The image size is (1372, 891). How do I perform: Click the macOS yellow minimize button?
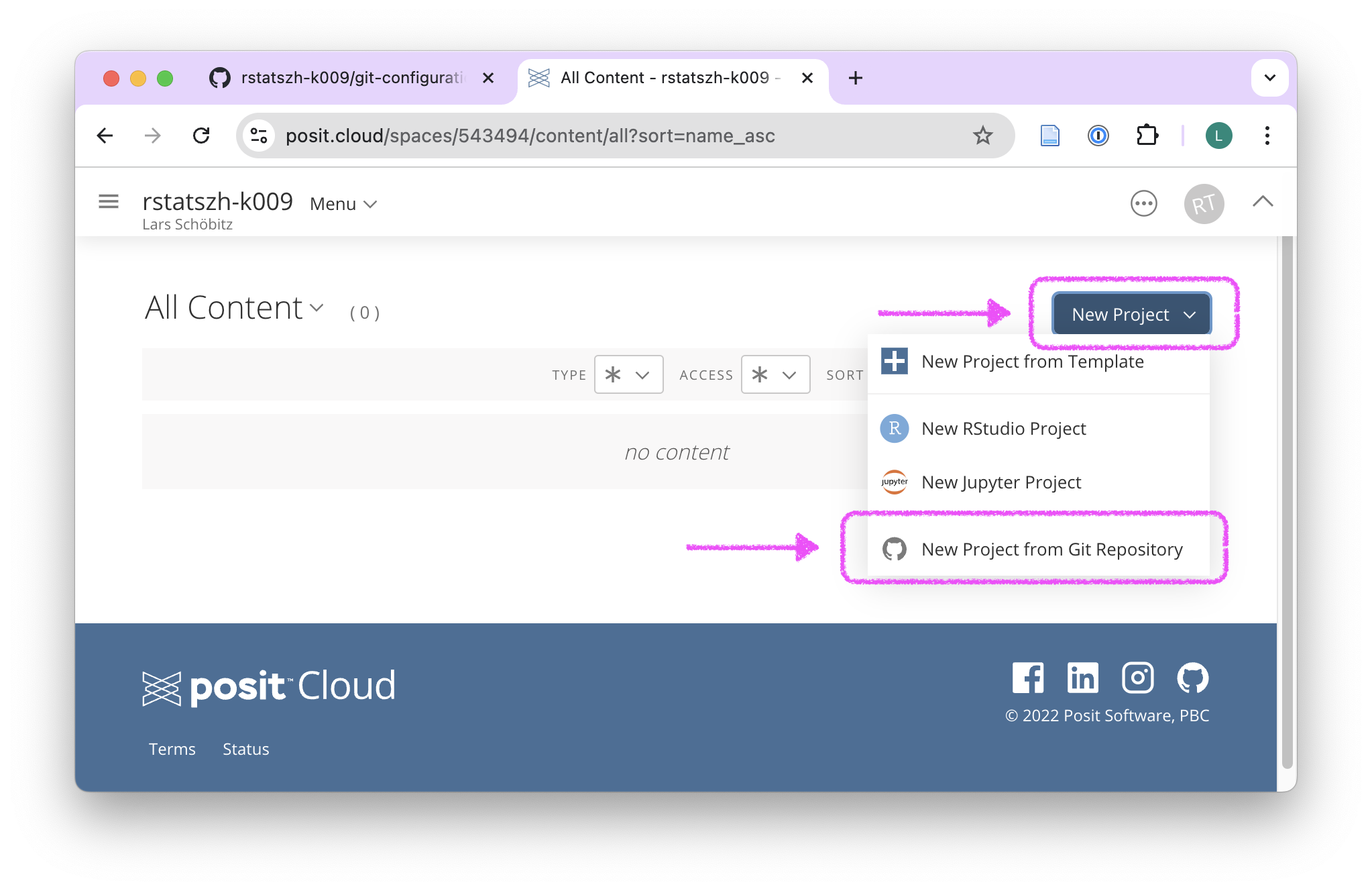coord(138,78)
